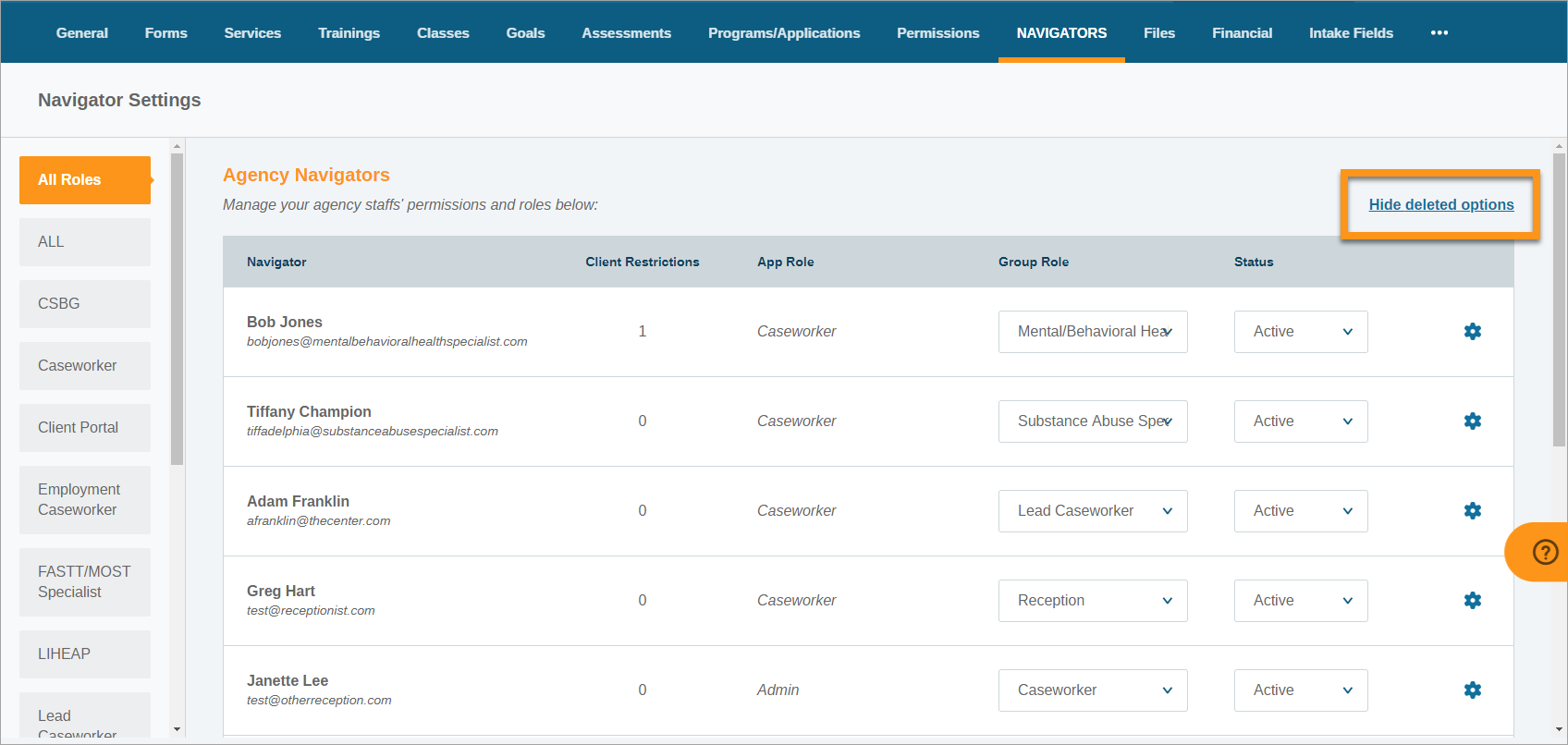Image resolution: width=1568 pixels, height=745 pixels.
Task: Open Janette Lee's settings gear icon
Action: tap(1473, 690)
